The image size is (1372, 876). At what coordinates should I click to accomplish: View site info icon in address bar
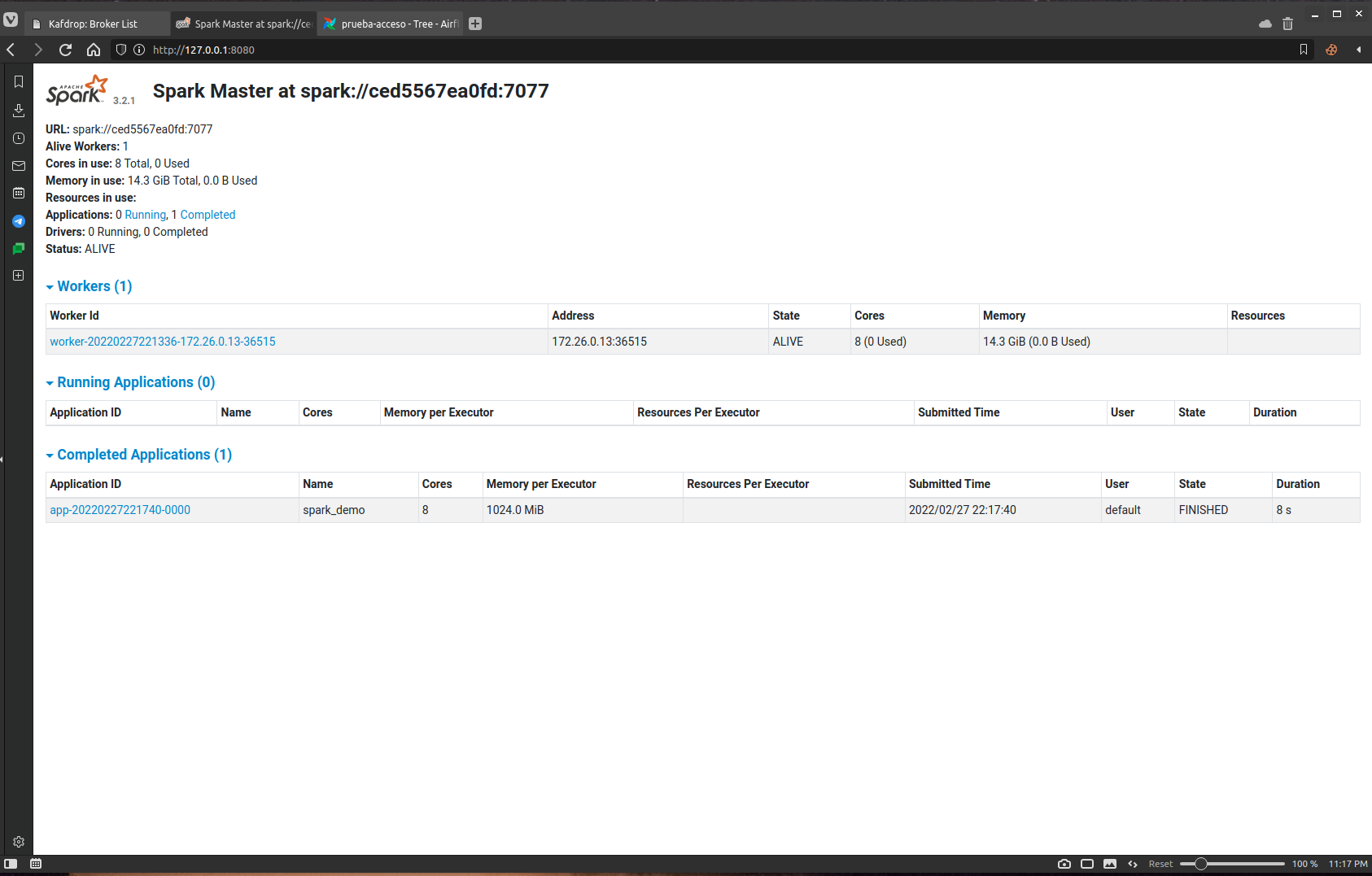coord(139,50)
